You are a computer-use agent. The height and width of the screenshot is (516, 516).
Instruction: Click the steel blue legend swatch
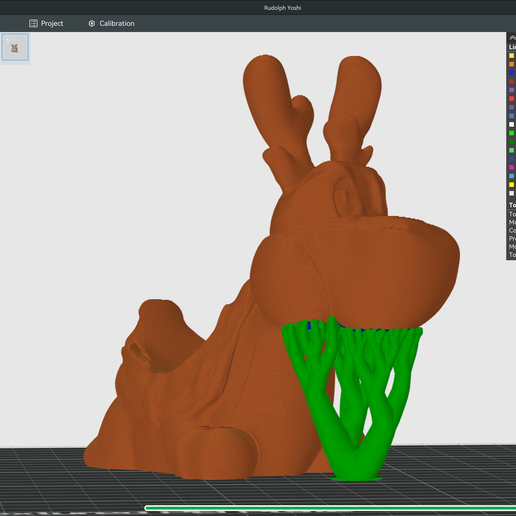(512, 116)
